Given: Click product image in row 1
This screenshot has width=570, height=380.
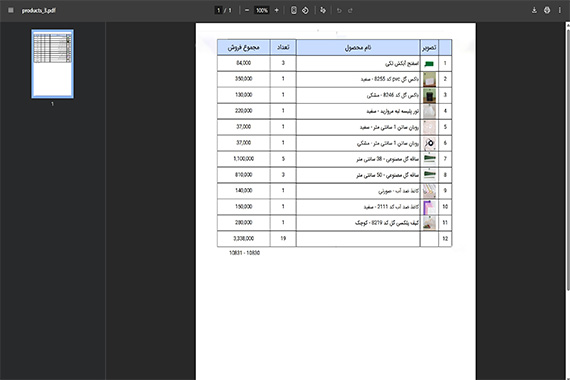Looking at the screenshot, I should [x=429, y=64].
